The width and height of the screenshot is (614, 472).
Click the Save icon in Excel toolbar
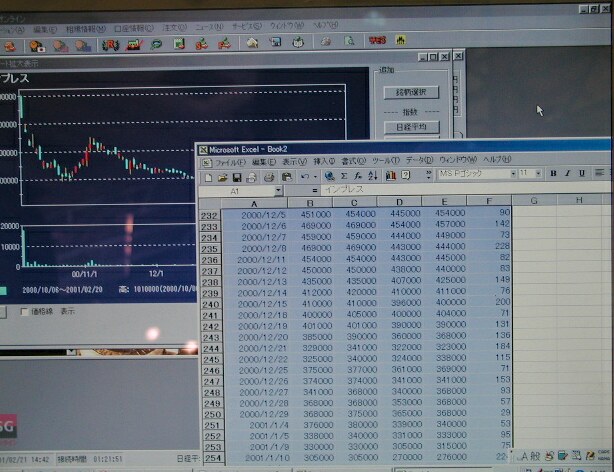coord(237,176)
